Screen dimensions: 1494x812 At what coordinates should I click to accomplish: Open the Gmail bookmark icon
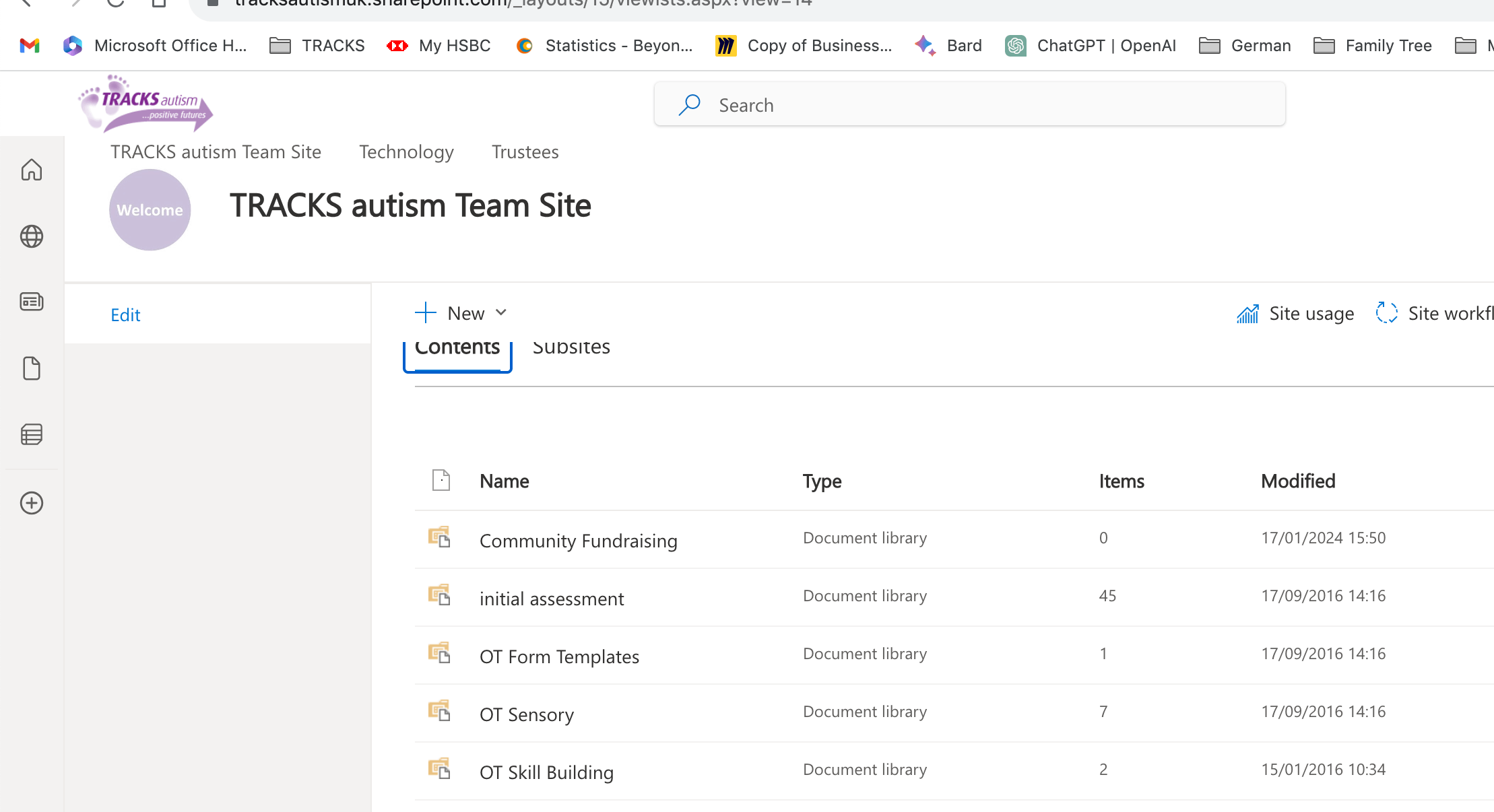tap(30, 45)
